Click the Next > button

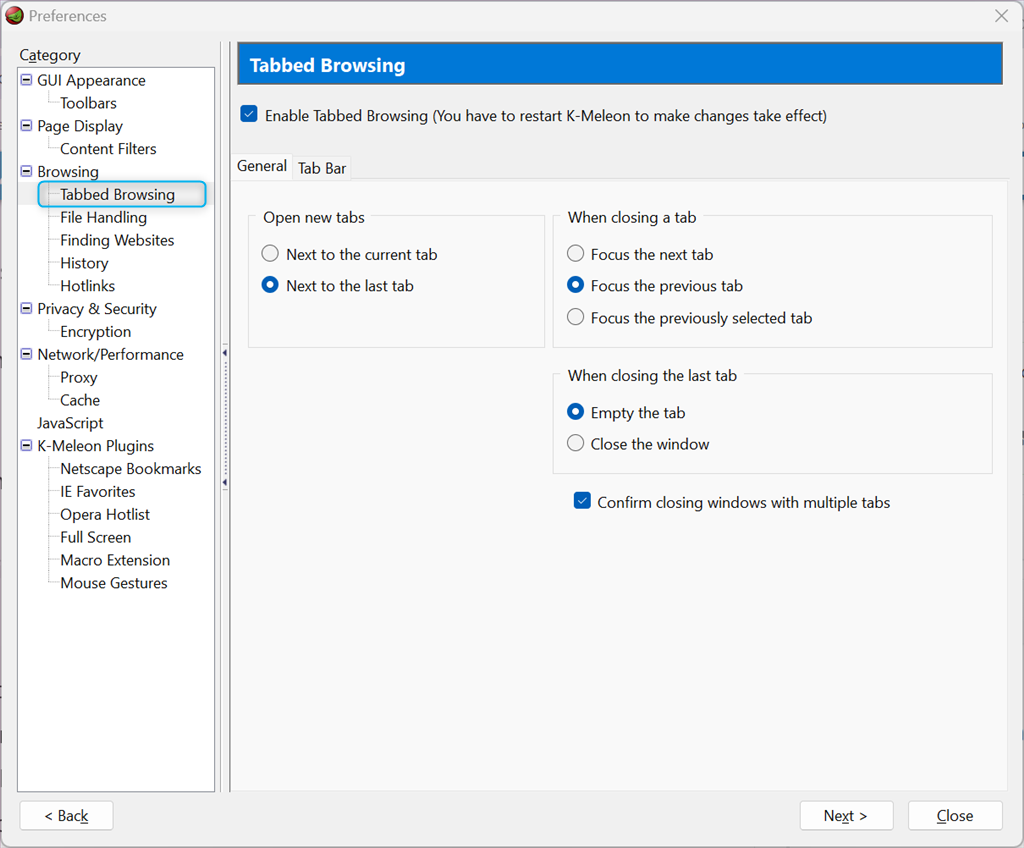click(846, 815)
